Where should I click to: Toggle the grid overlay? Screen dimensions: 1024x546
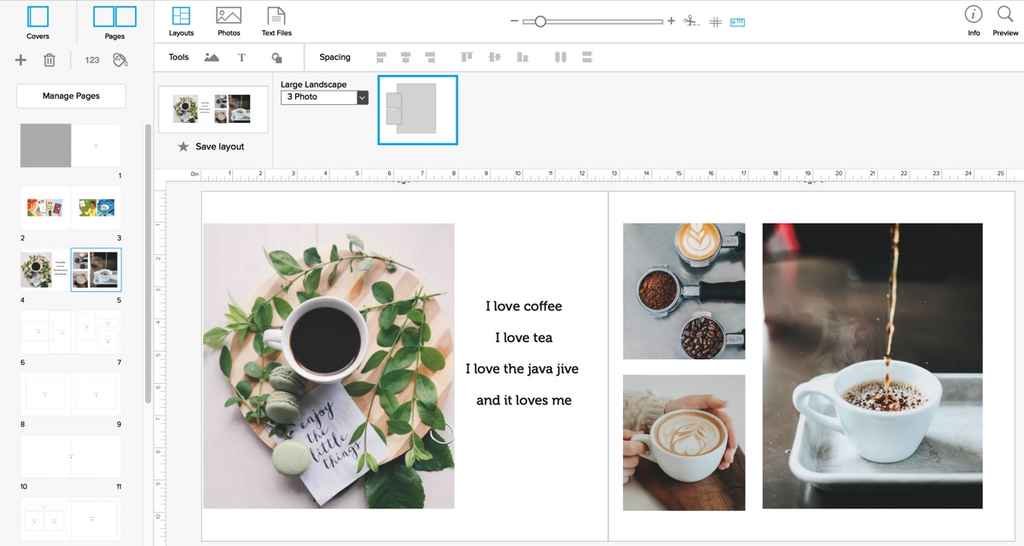[716, 22]
